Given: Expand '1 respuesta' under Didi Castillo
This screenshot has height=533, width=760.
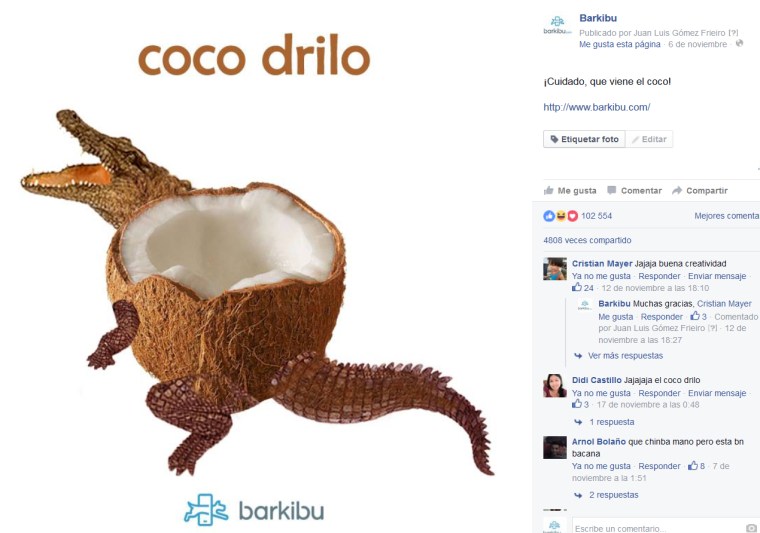Looking at the screenshot, I should click(604, 422).
